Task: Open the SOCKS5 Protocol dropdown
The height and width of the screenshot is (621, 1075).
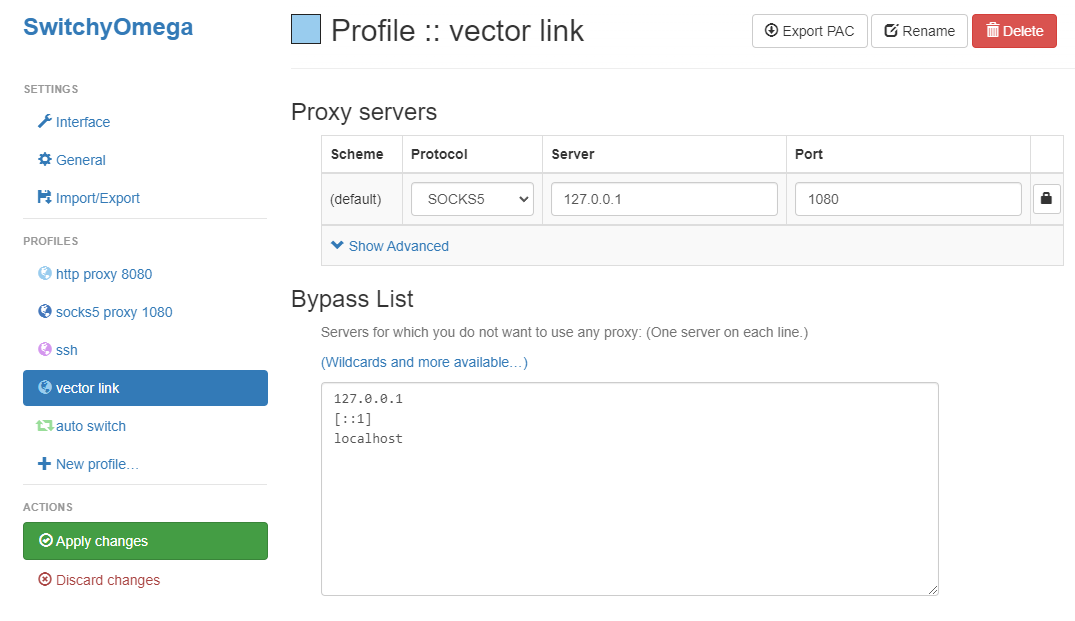Action: click(x=471, y=198)
